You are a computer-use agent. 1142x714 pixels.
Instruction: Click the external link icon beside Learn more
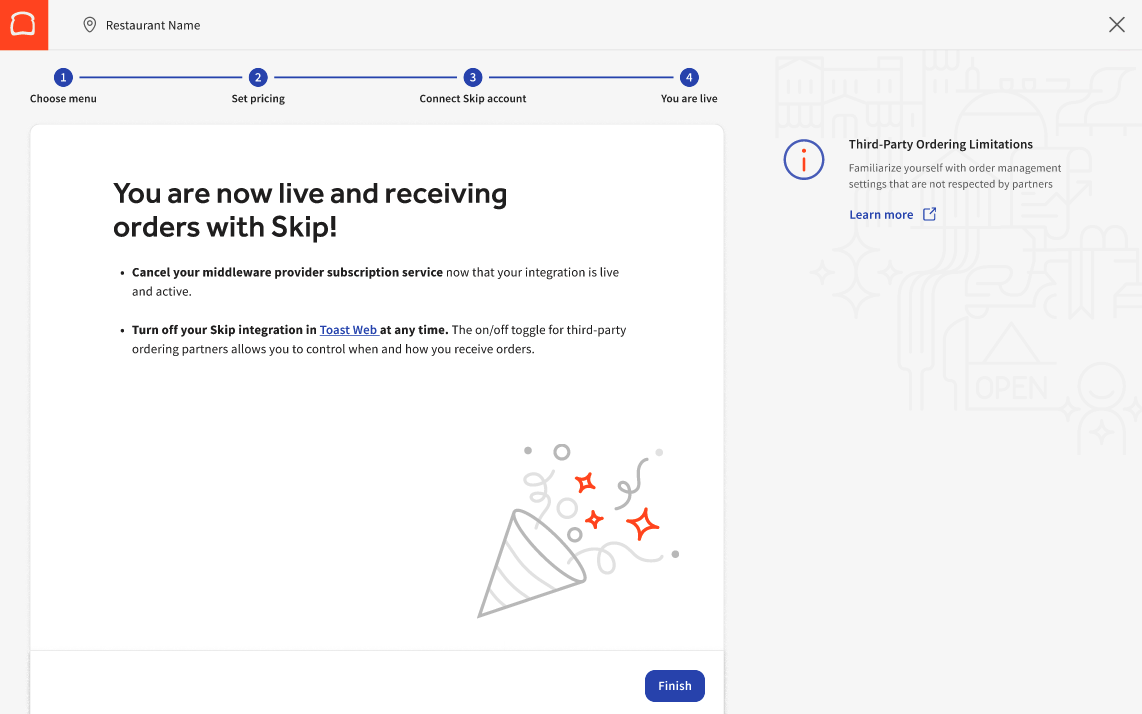click(929, 214)
